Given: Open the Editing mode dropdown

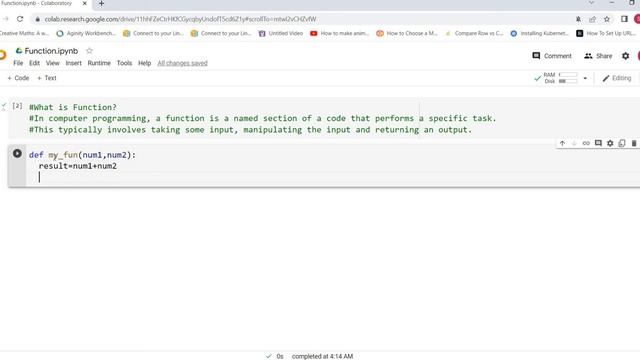Looking at the screenshot, I should (x=617, y=78).
